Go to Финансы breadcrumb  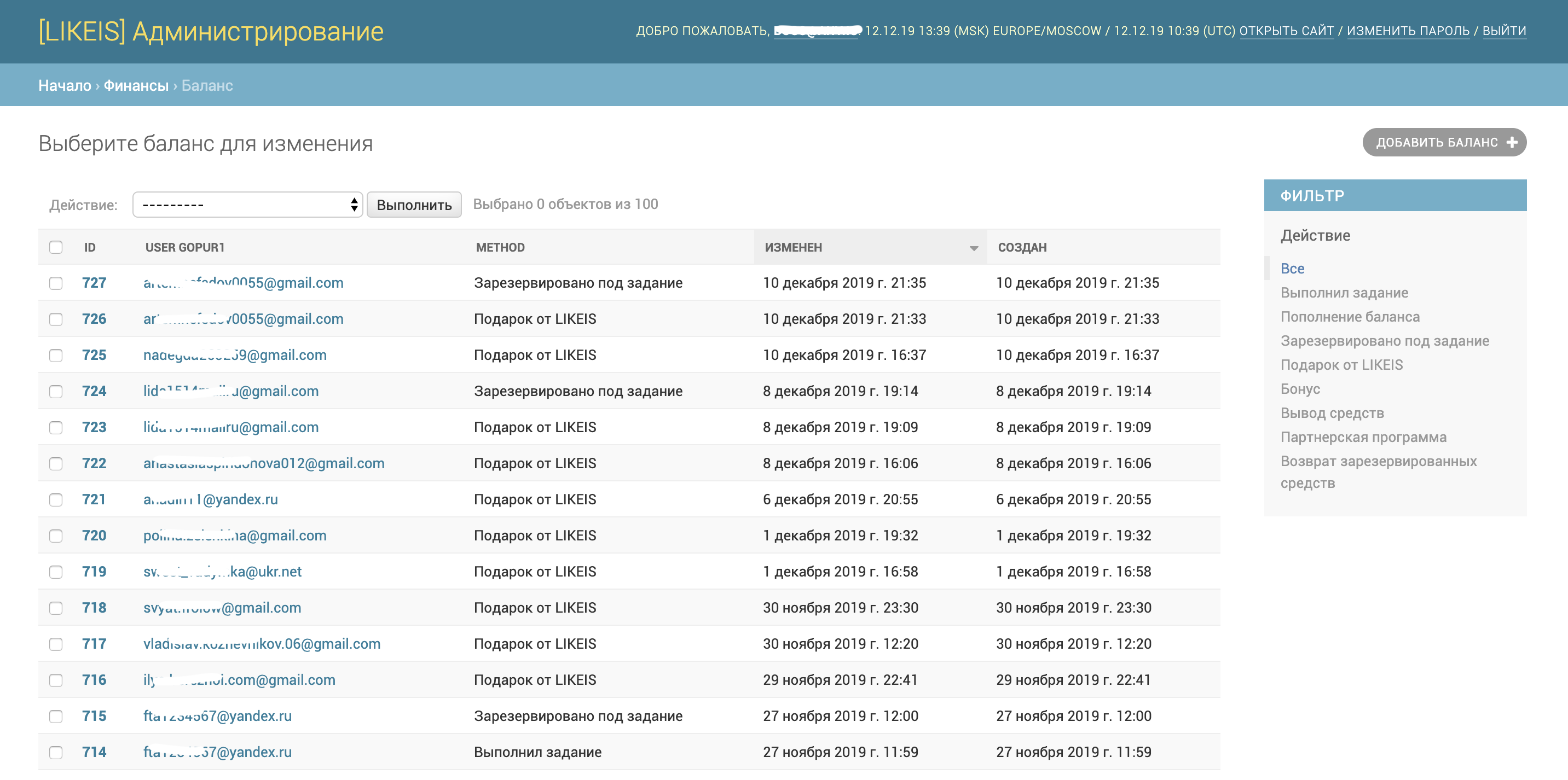coord(136,86)
